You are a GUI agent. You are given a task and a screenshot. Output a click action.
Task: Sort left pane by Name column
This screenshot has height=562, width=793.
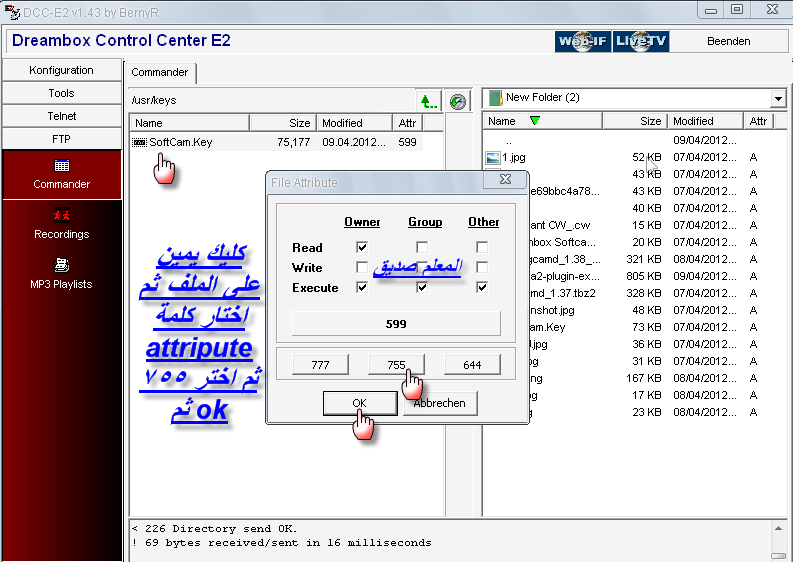pos(190,123)
